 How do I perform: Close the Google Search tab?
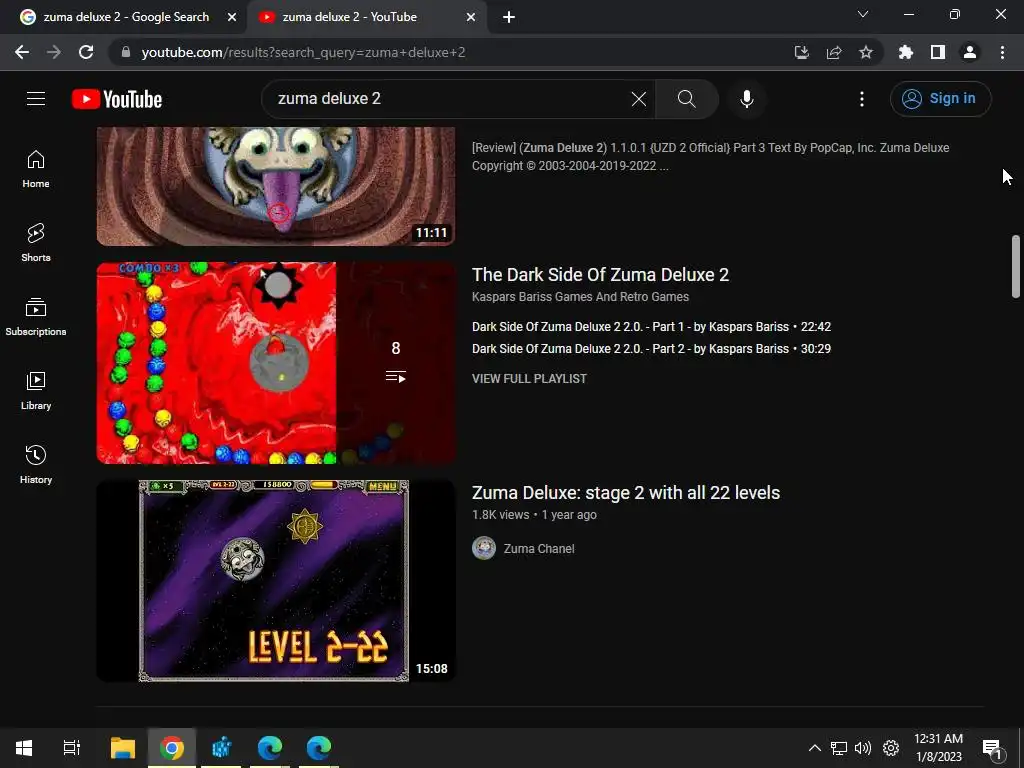pyautogui.click(x=232, y=17)
